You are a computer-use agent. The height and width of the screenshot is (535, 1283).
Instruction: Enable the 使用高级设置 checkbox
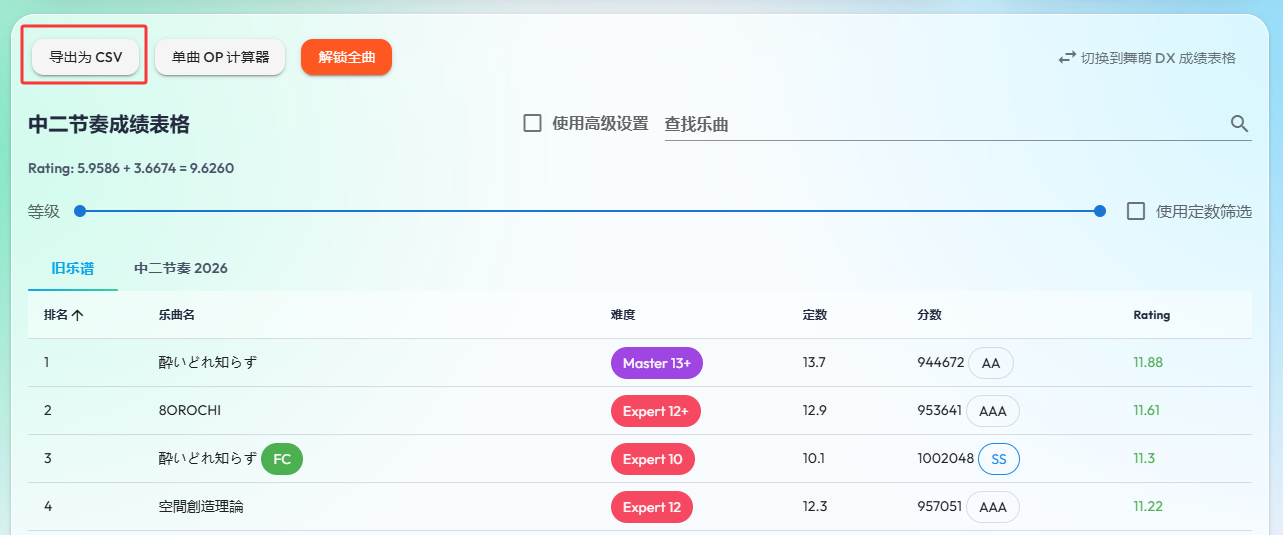click(x=533, y=124)
